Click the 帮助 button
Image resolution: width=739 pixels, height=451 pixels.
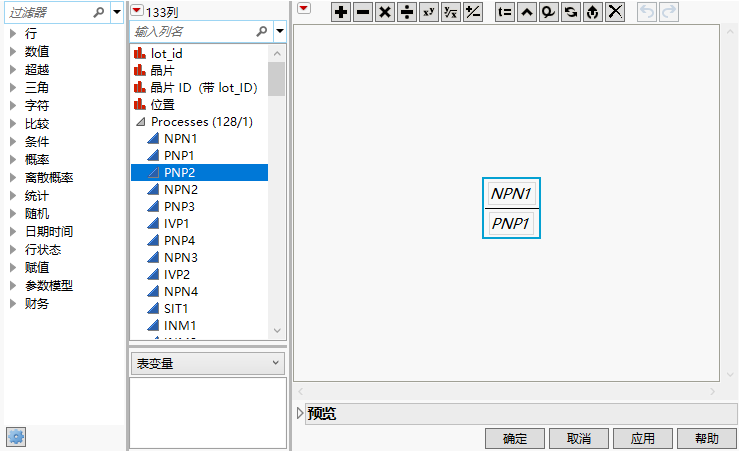[707, 439]
